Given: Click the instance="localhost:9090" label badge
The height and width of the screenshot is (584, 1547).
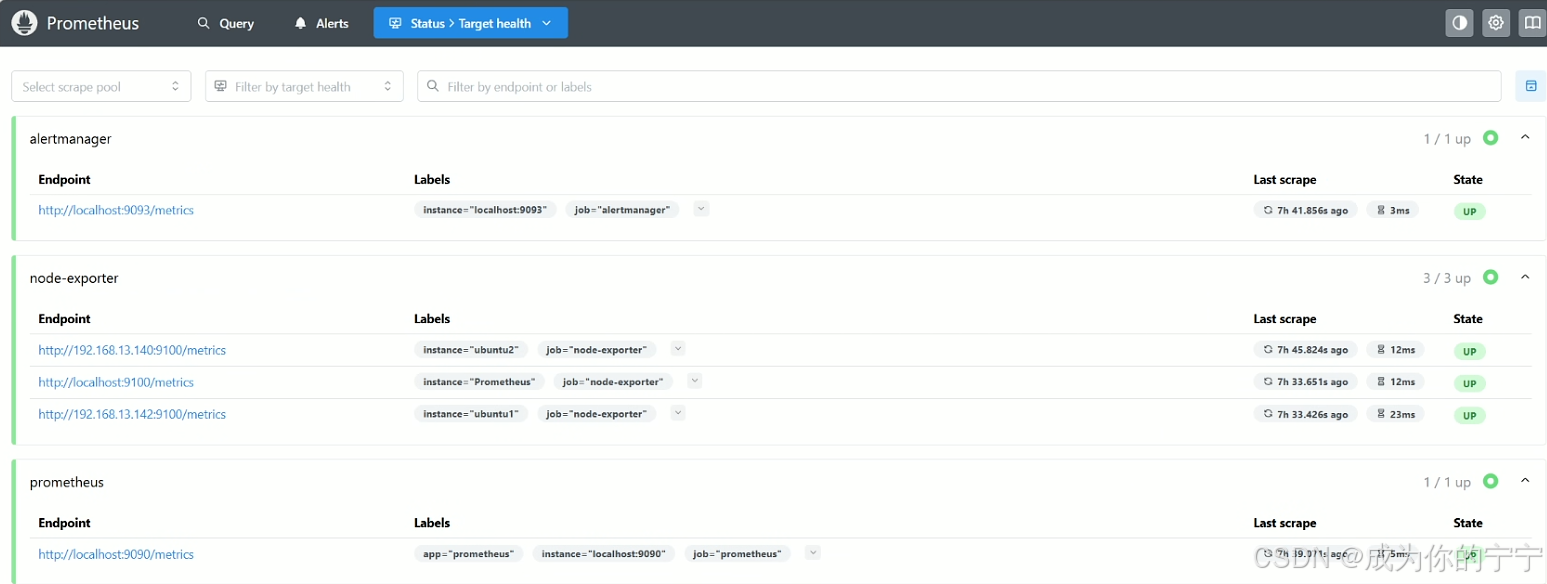Looking at the screenshot, I should pos(603,554).
